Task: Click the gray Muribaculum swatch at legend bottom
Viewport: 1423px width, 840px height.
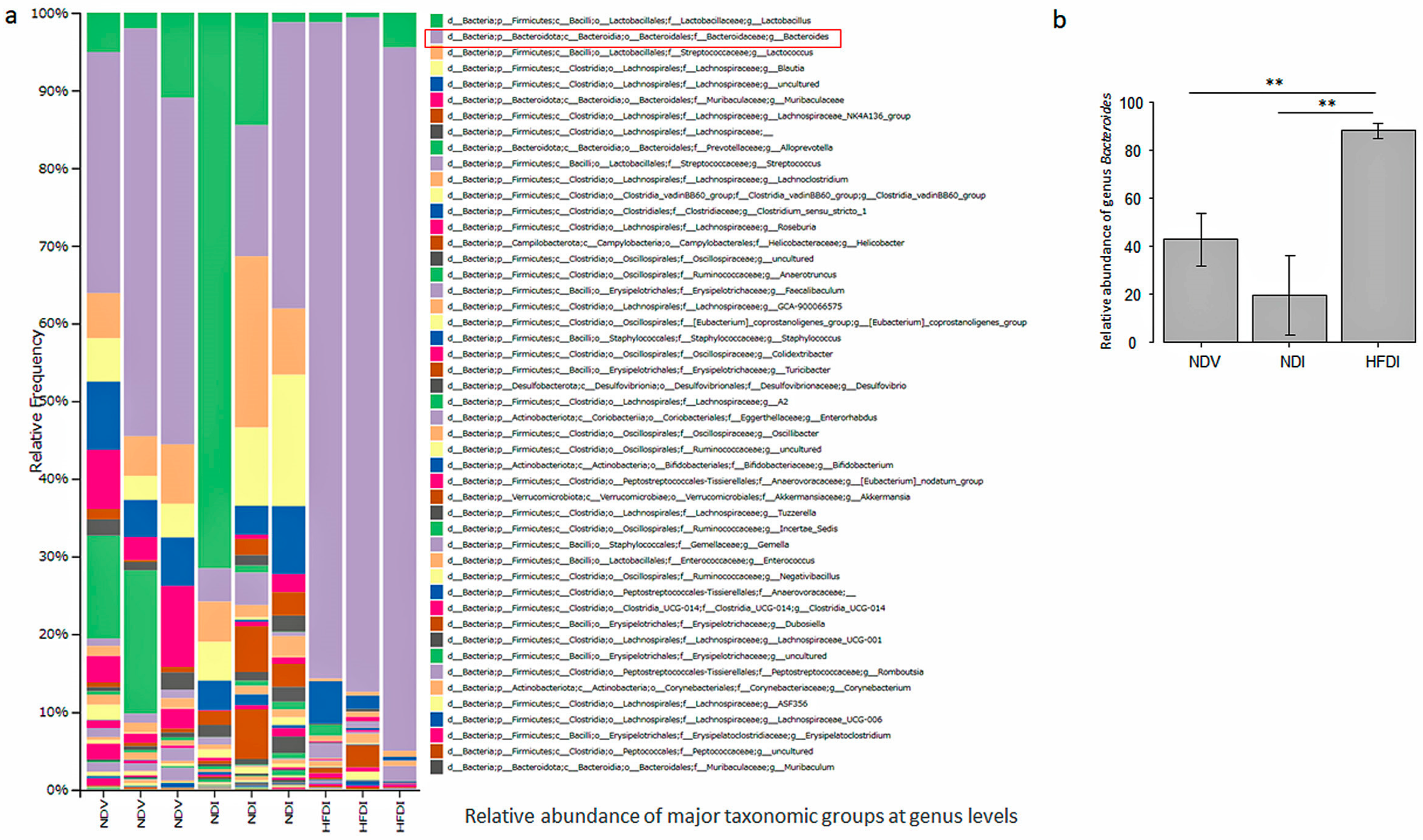Action: (x=436, y=767)
